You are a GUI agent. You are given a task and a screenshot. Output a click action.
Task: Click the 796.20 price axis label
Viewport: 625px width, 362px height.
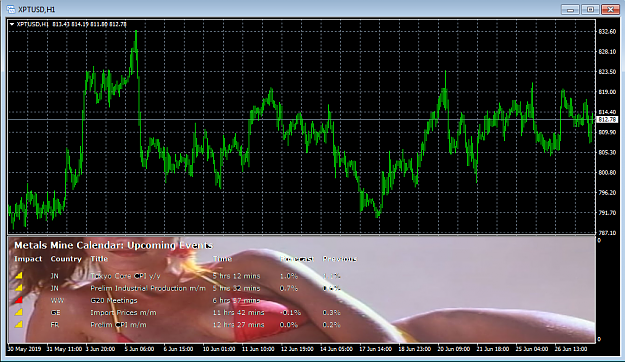(607, 193)
